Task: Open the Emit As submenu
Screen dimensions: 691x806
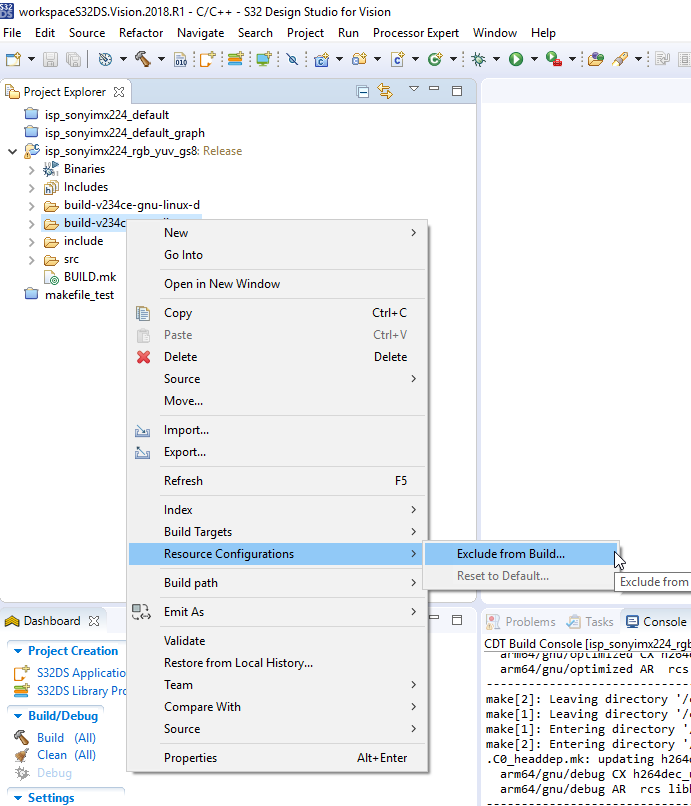Action: pyautogui.click(x=278, y=612)
